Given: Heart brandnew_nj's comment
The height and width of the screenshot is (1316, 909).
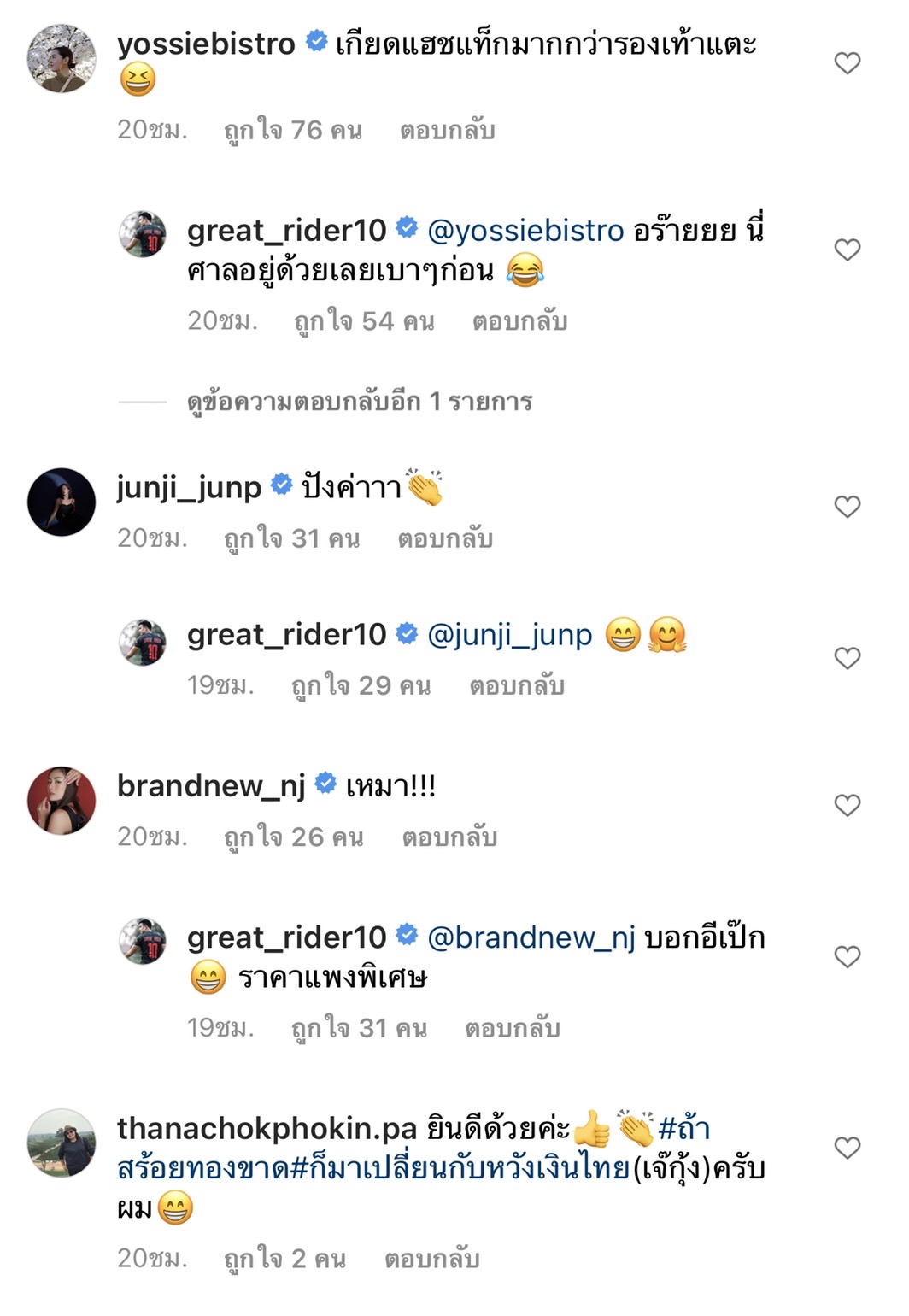Looking at the screenshot, I should point(847,805).
